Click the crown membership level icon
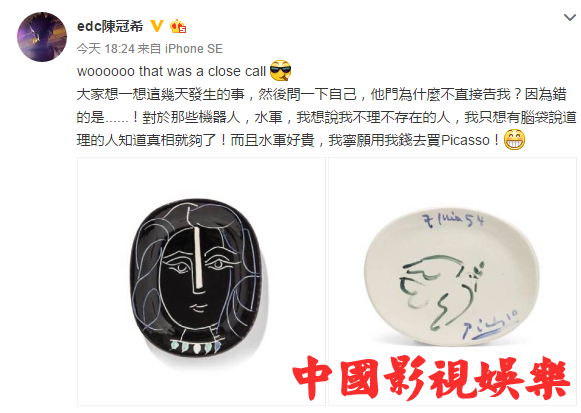Image resolution: width=581 pixels, height=413 pixels. tap(178, 26)
